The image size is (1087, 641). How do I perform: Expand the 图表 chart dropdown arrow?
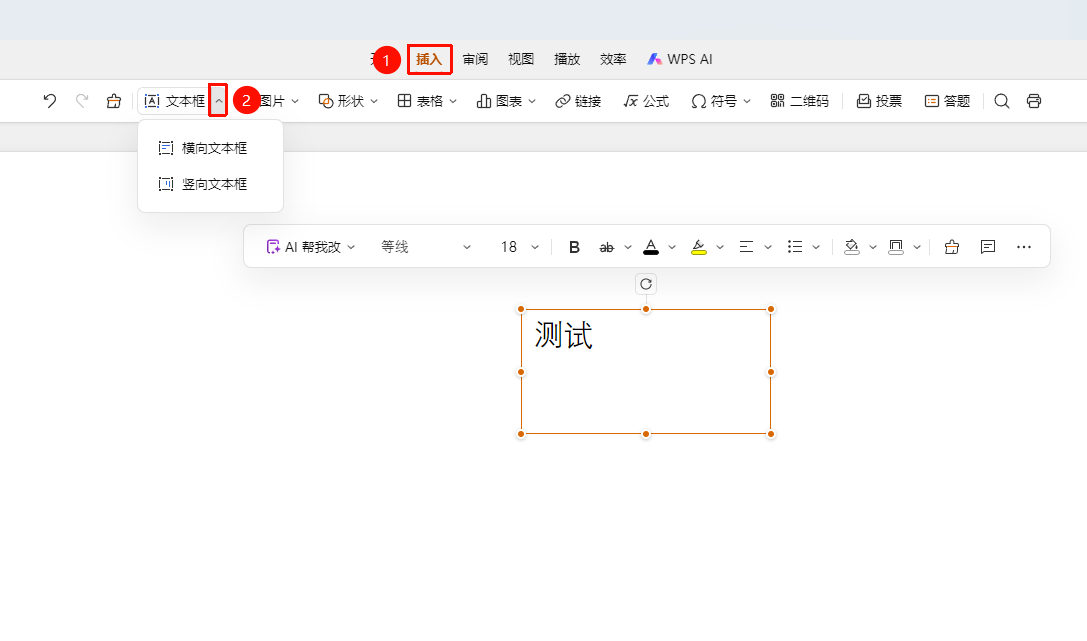tap(532, 101)
